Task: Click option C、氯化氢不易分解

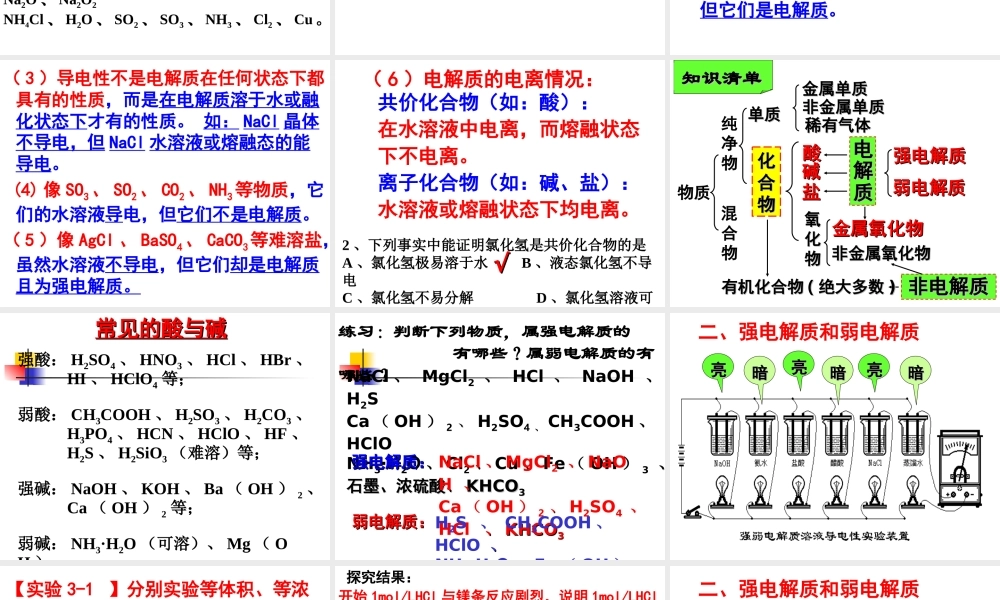Action: click(x=408, y=298)
